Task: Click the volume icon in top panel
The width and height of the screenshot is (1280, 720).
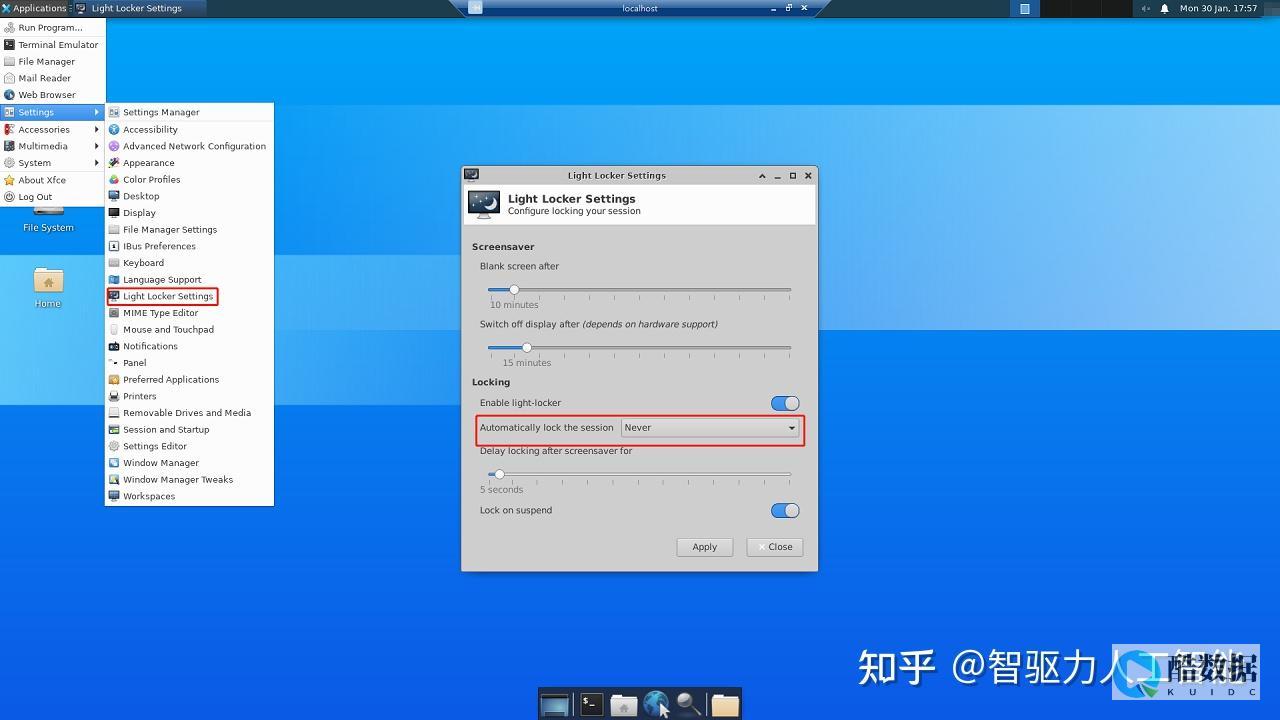Action: click(x=1145, y=8)
